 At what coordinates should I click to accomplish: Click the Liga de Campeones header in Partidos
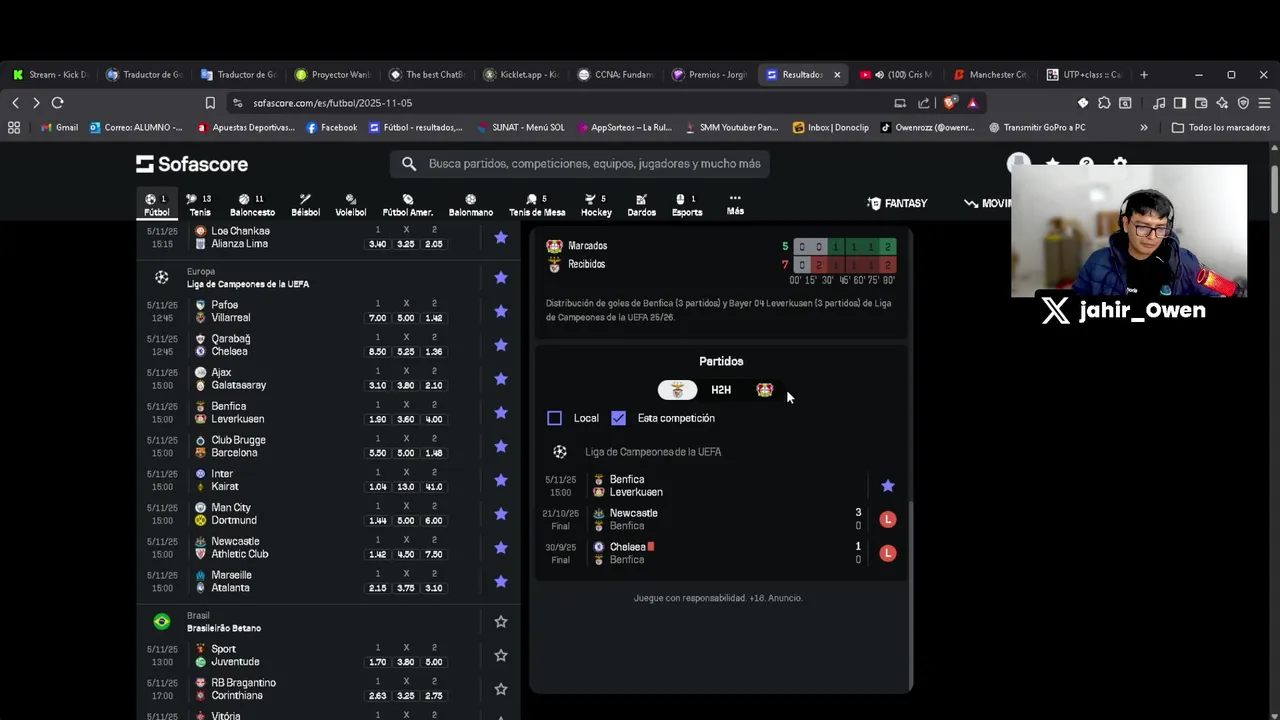click(x=653, y=452)
